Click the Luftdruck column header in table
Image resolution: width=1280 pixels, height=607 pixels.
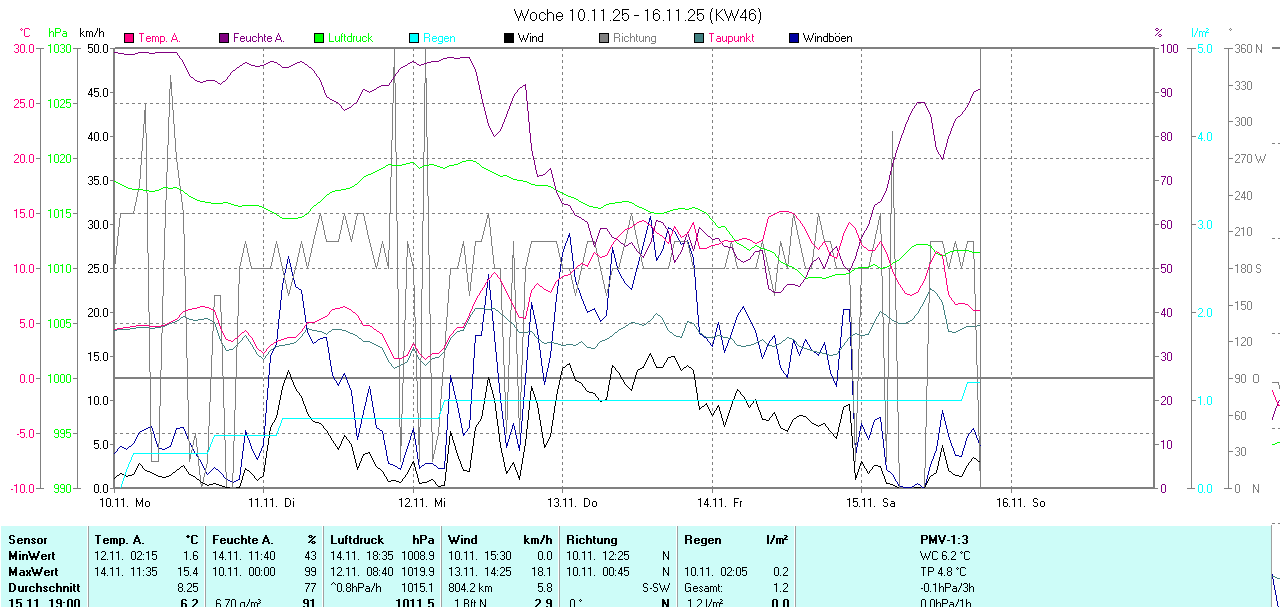[358, 539]
